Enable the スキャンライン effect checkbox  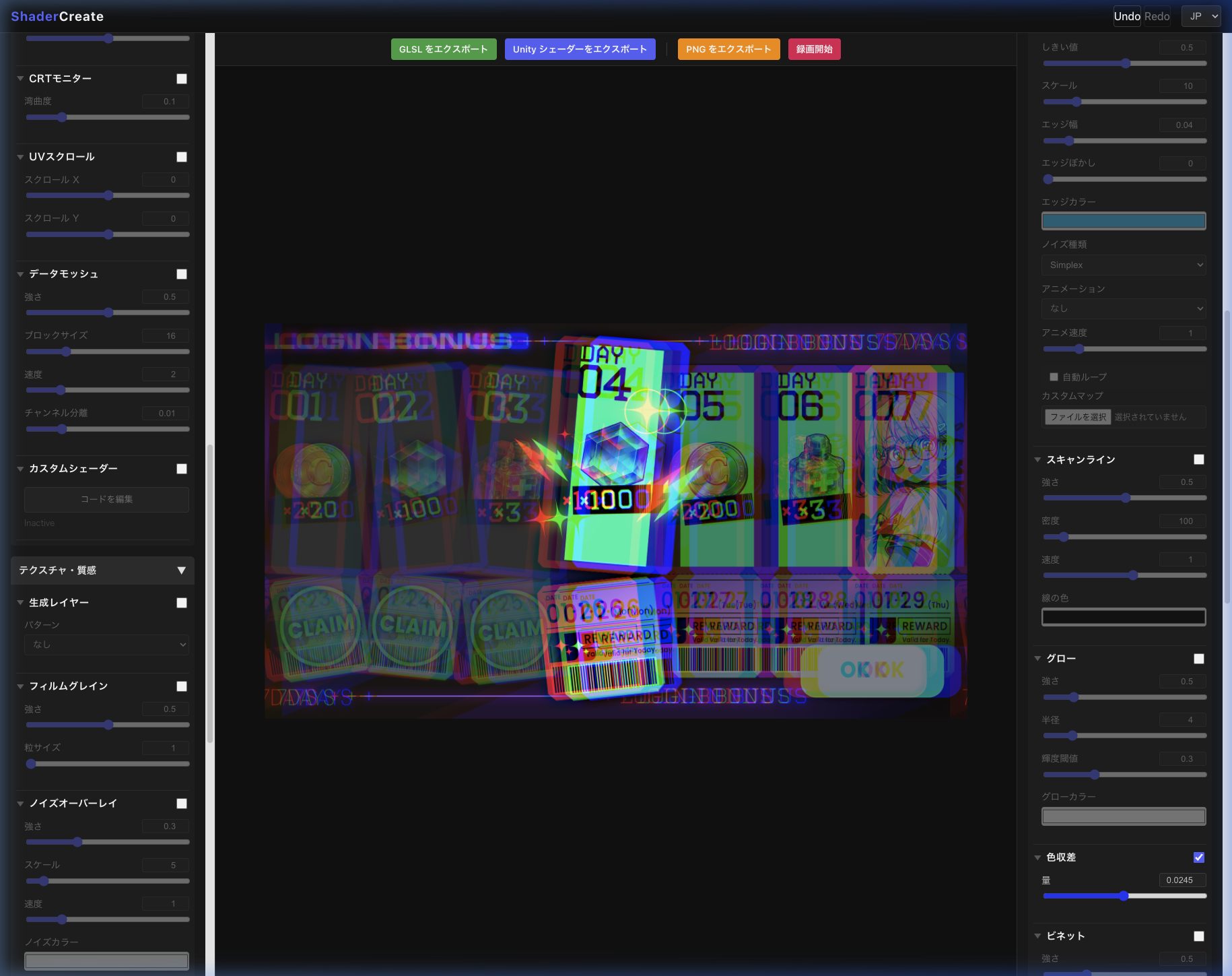point(1199,459)
